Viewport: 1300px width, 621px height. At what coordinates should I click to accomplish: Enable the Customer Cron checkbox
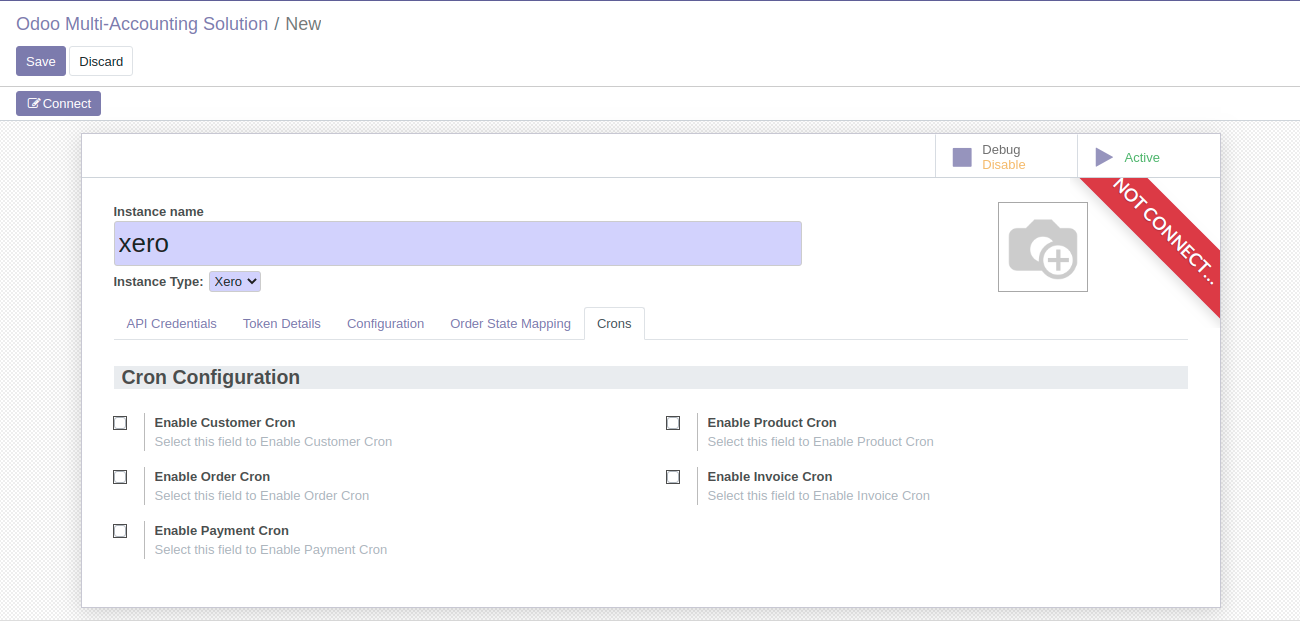tap(120, 423)
